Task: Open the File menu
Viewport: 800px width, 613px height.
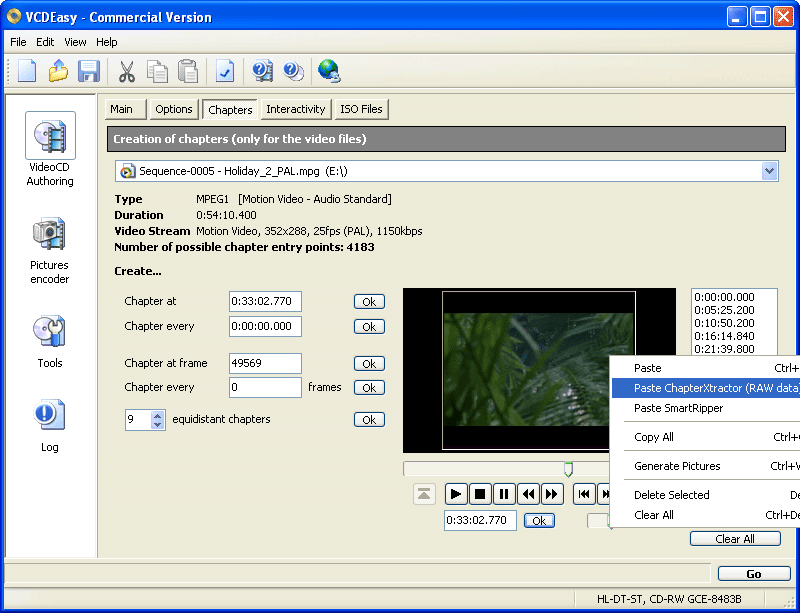Action: [x=18, y=42]
